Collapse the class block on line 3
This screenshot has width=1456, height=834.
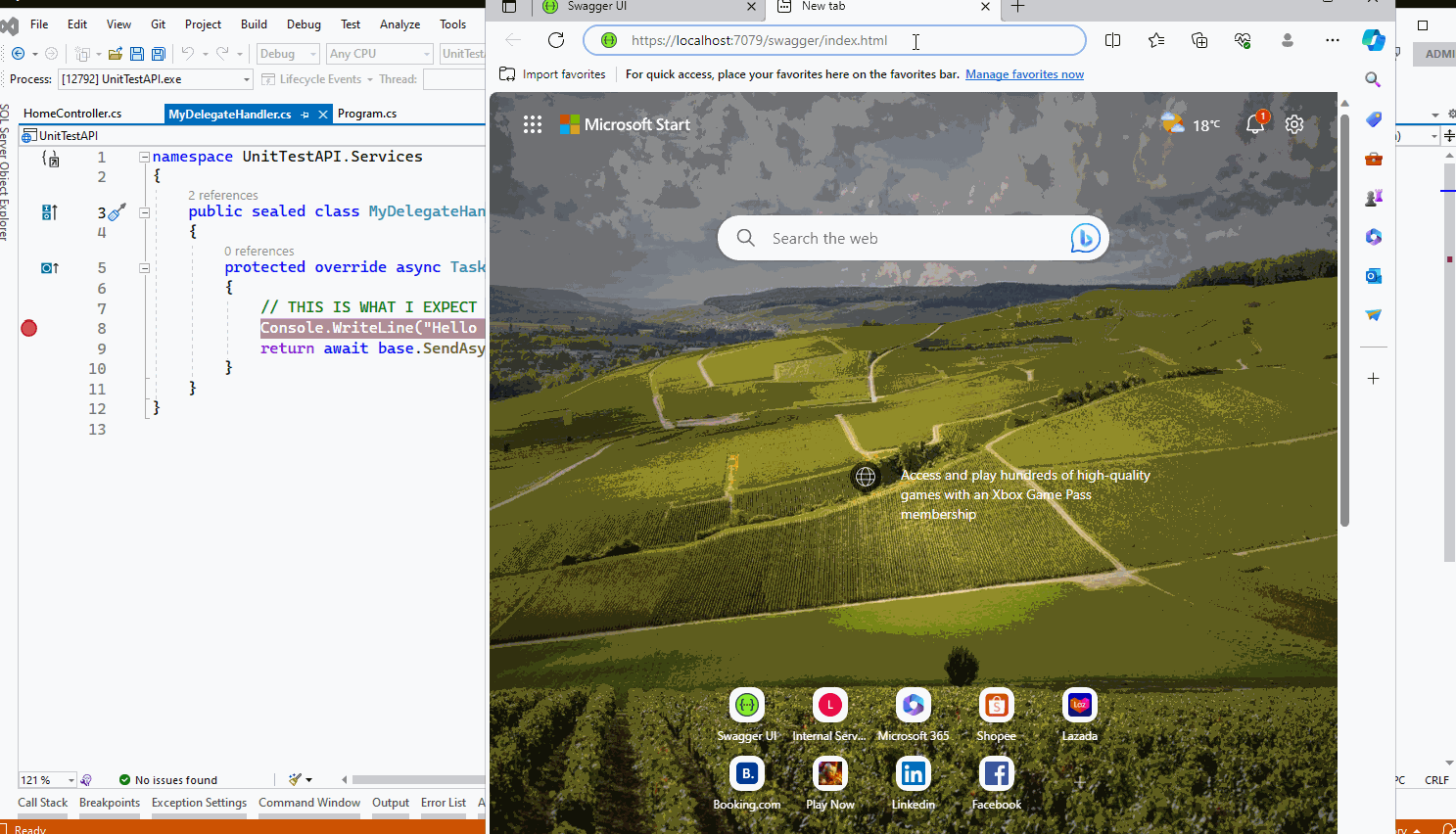tap(144, 212)
